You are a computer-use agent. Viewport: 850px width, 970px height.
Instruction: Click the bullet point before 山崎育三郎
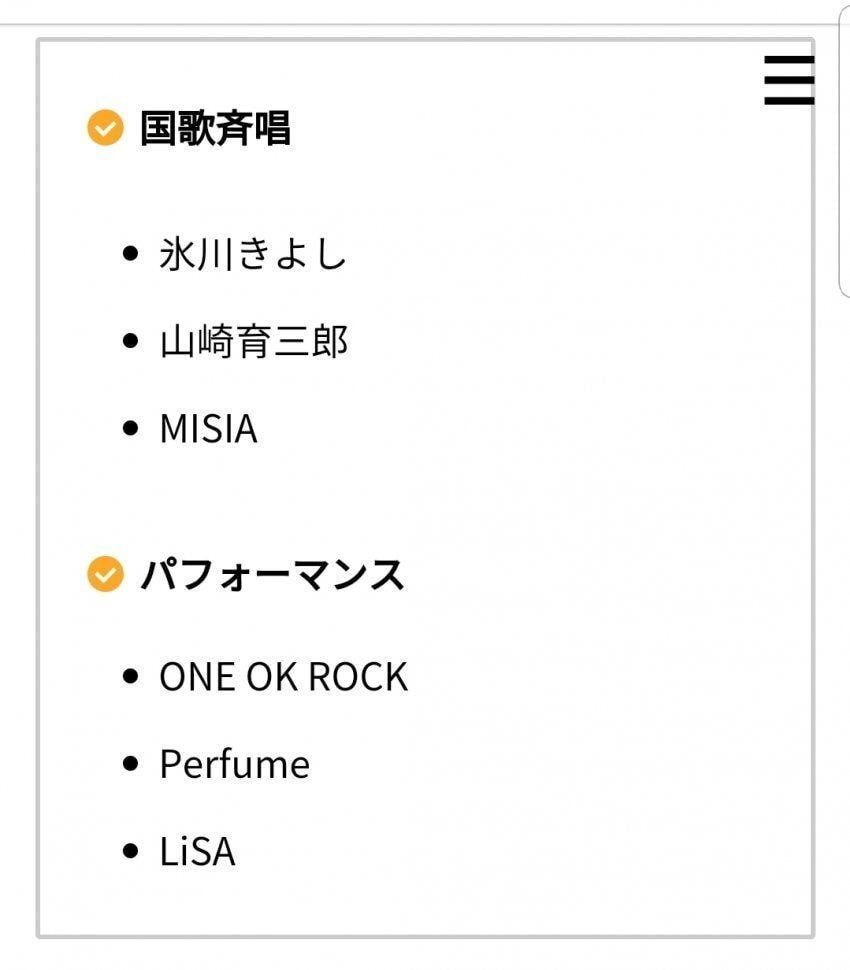[130, 341]
